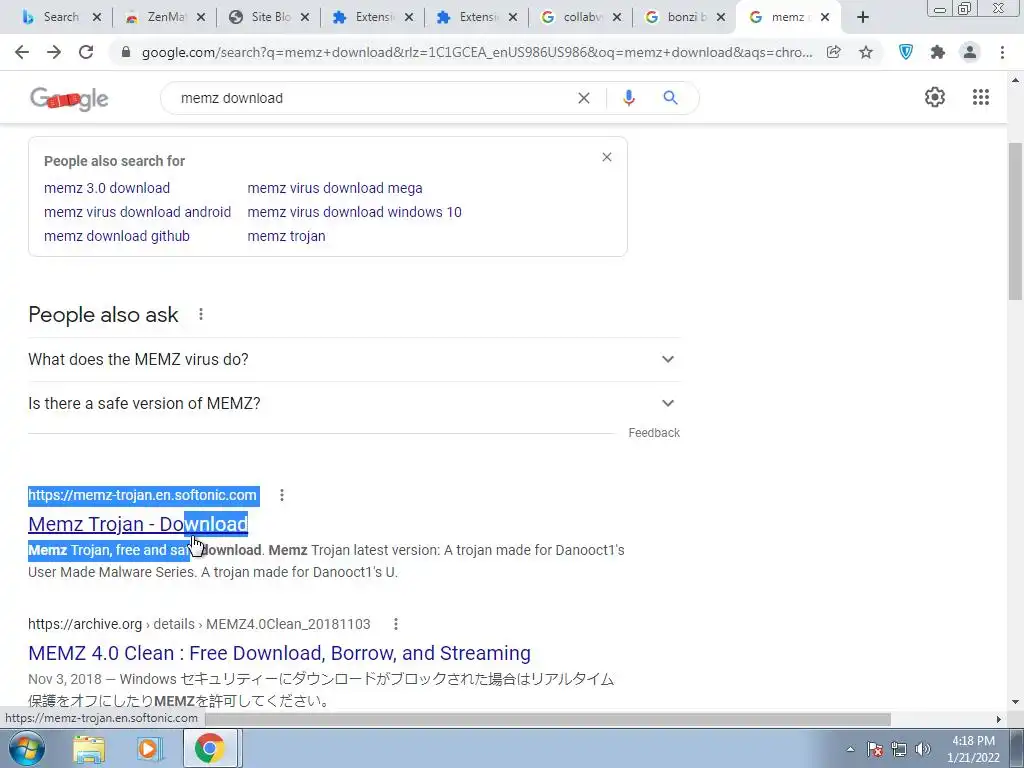Switch to the Search tab

tap(59, 17)
